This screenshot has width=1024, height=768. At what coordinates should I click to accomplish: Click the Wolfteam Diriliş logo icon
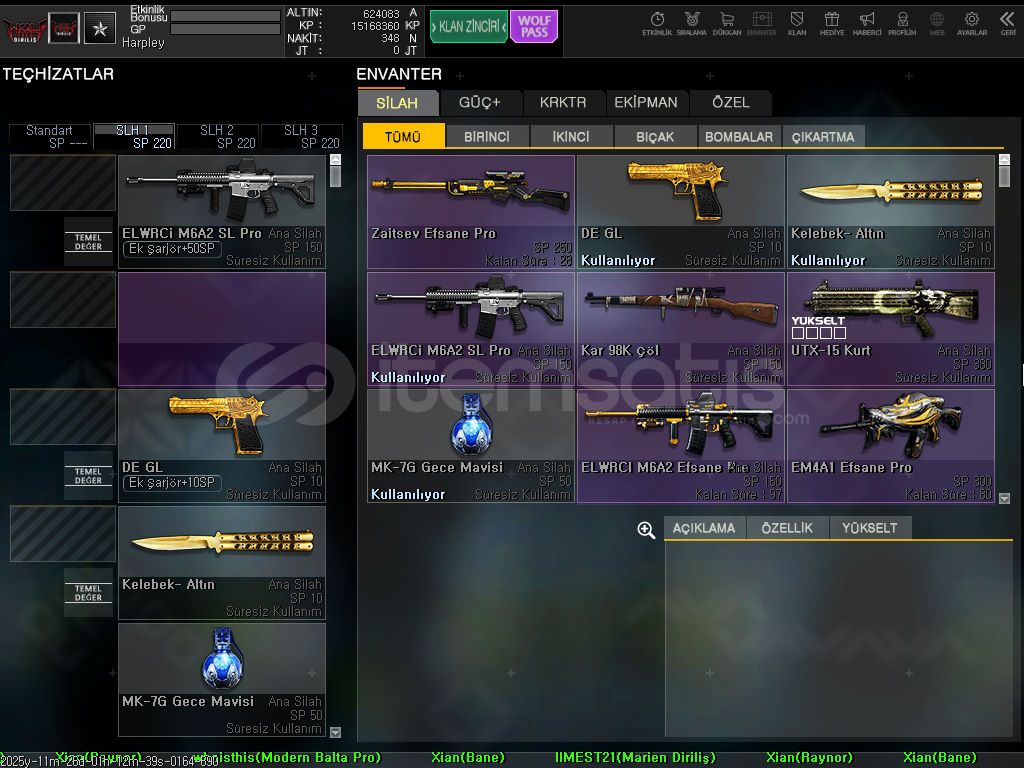point(24,28)
